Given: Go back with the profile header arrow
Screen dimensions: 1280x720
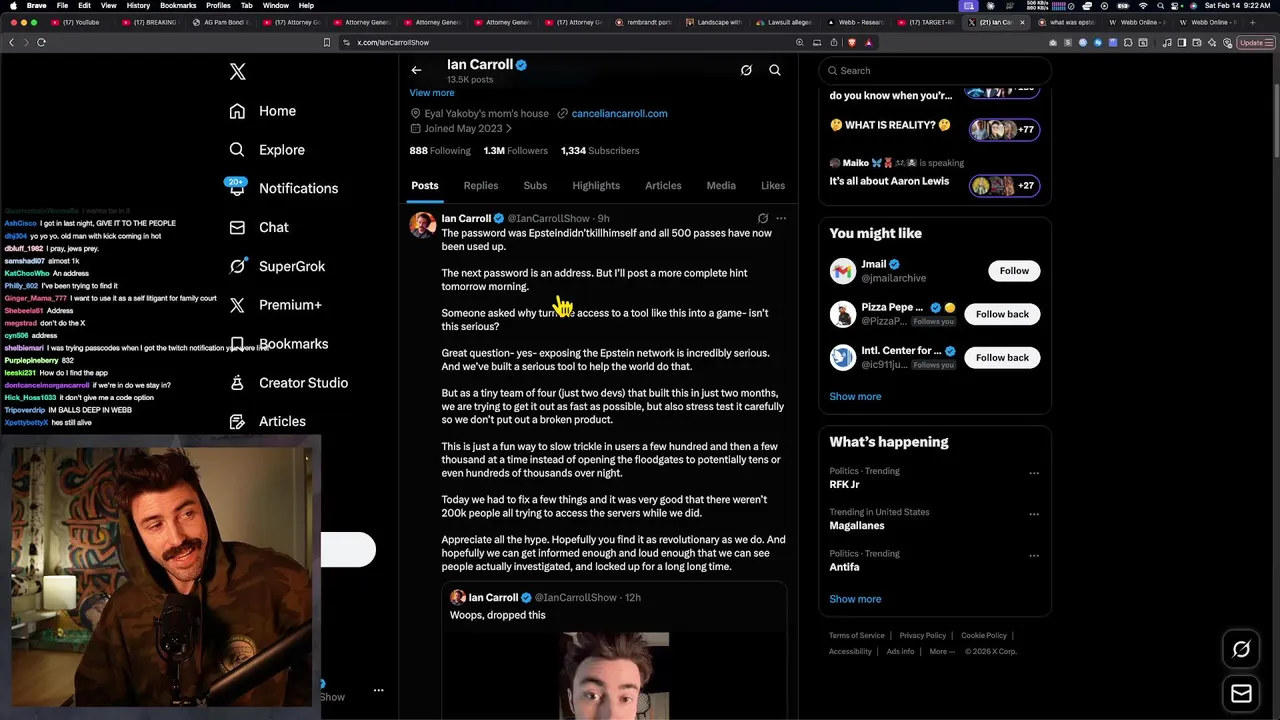Looking at the screenshot, I should pos(416,70).
